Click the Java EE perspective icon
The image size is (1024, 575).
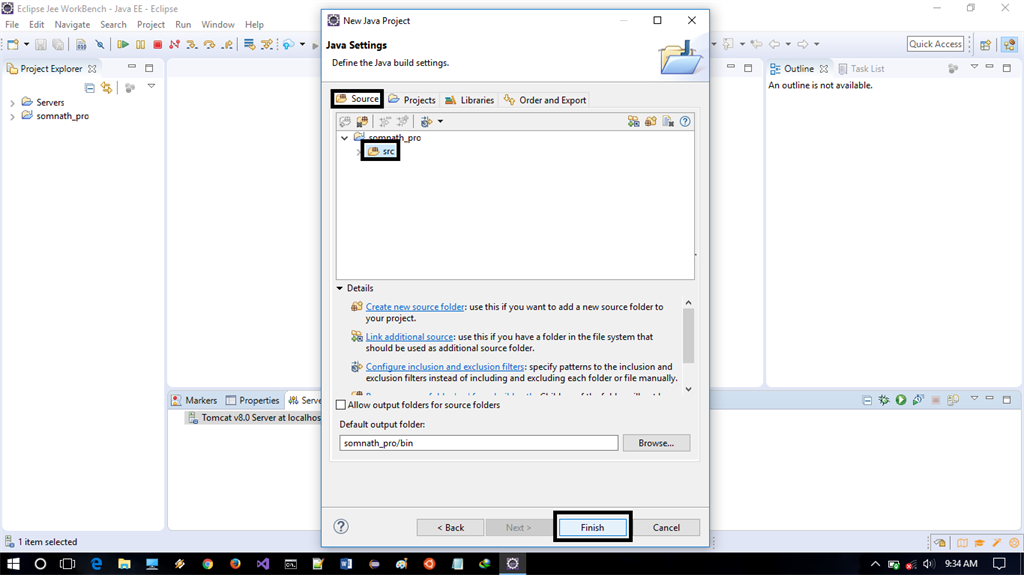[x=1010, y=44]
